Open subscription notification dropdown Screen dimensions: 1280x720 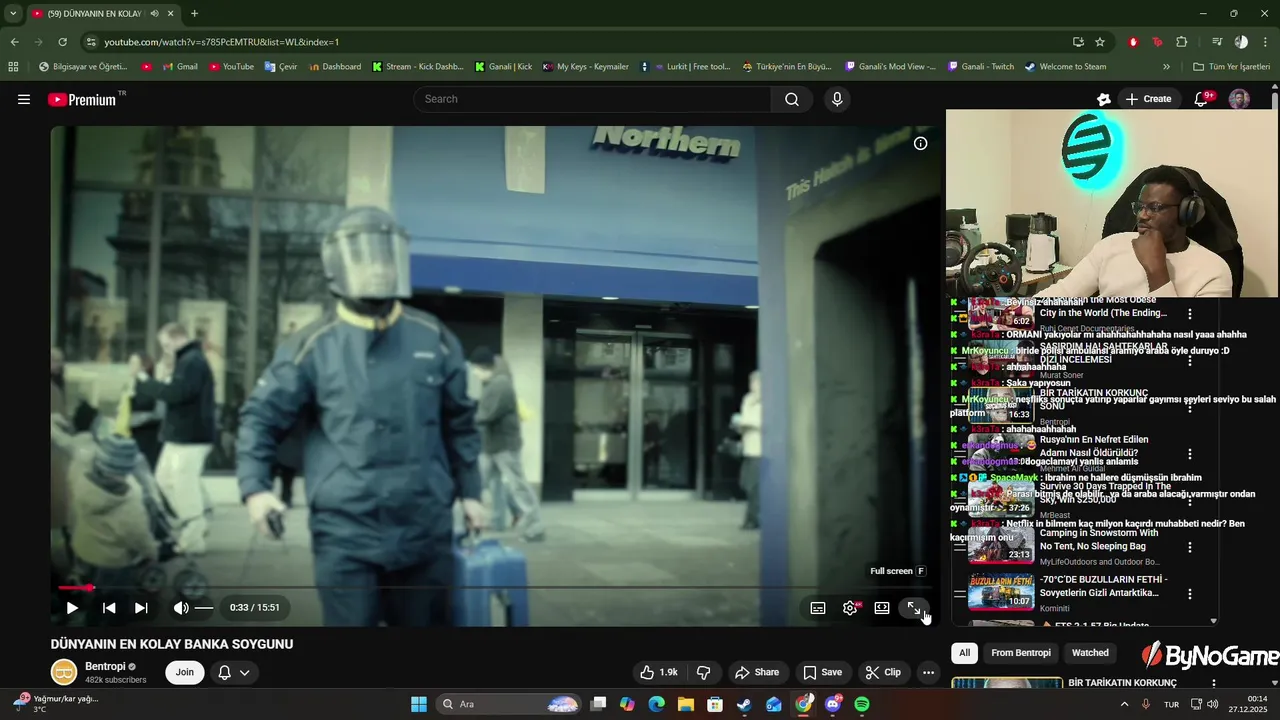tap(234, 672)
